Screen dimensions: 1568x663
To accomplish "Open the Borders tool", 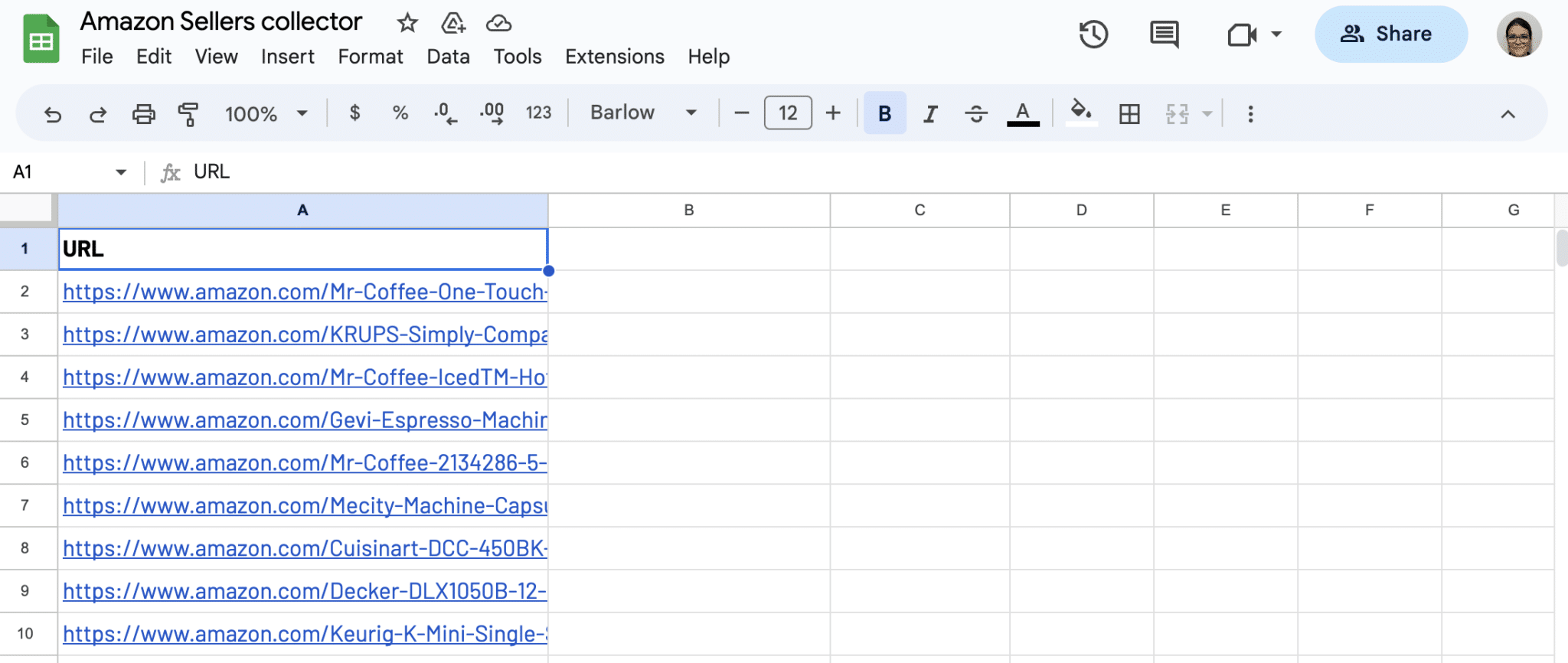I will (1129, 114).
